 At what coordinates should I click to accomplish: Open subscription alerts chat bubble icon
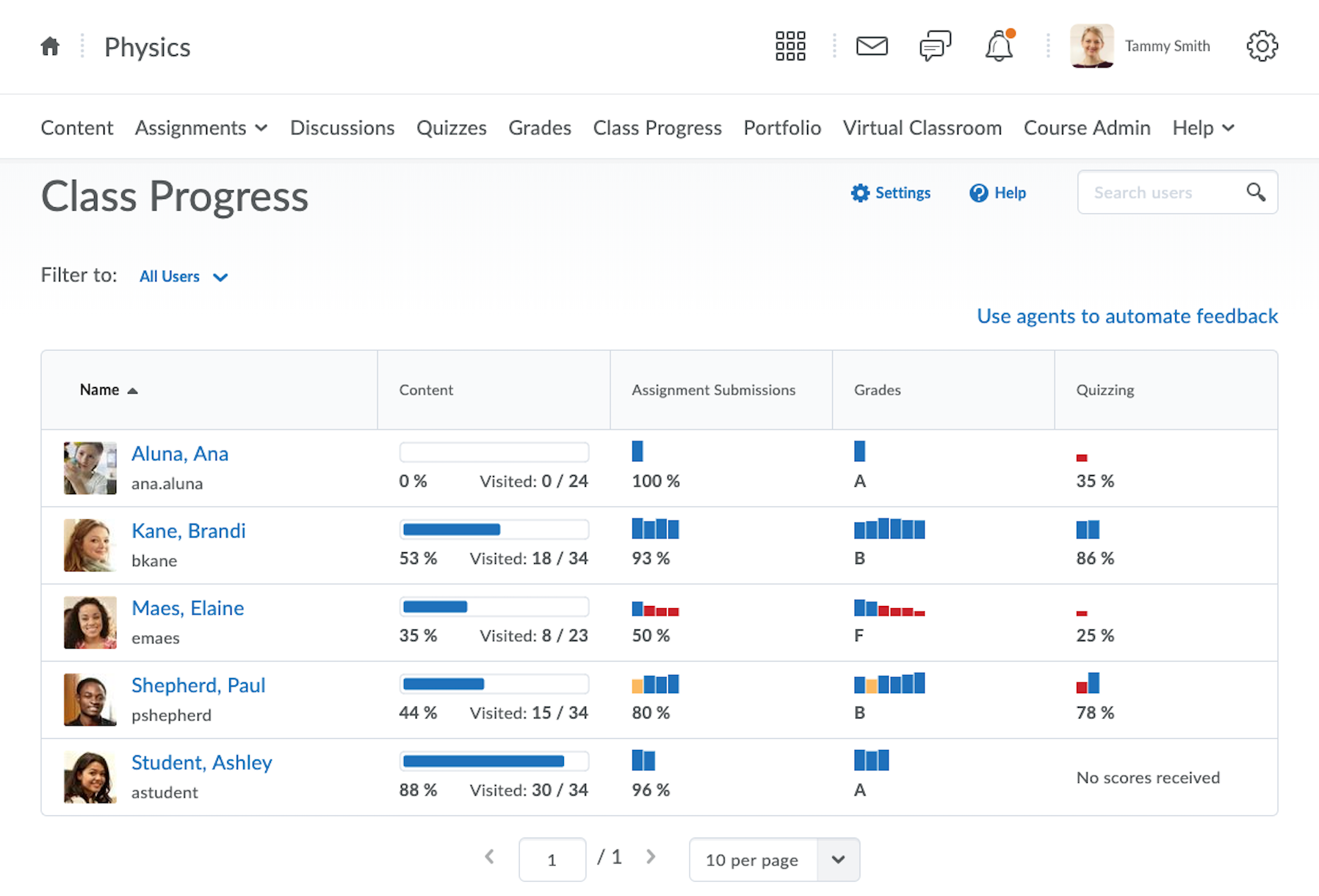pyautogui.click(x=935, y=46)
